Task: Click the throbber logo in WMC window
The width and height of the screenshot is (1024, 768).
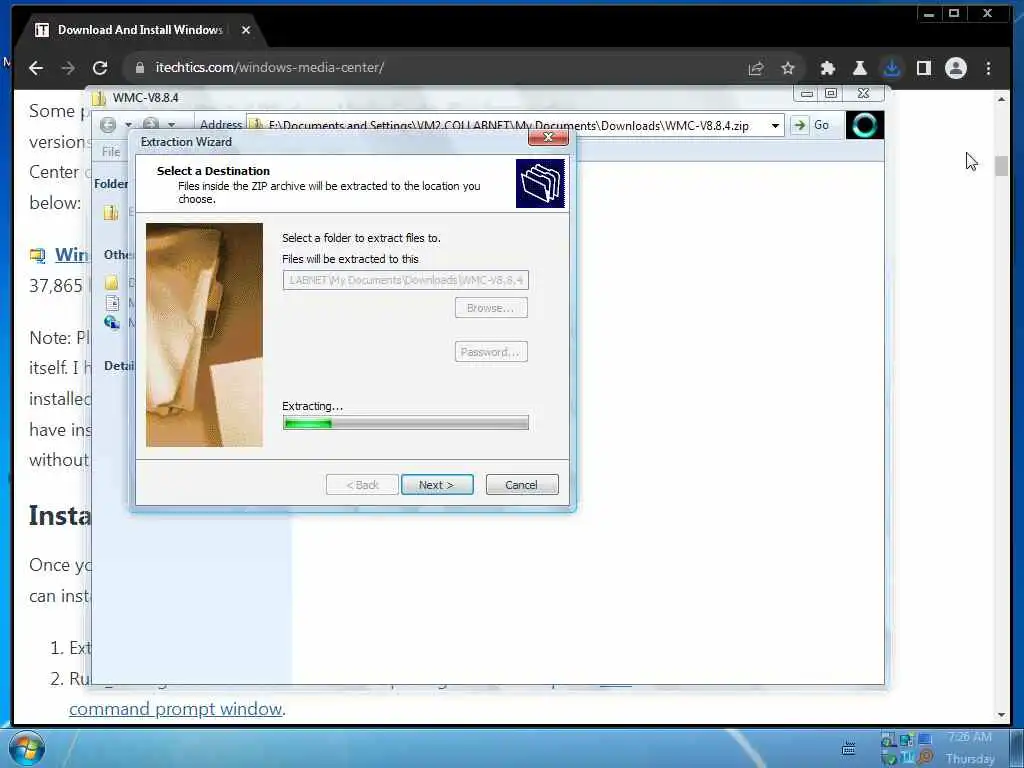Action: (865, 125)
